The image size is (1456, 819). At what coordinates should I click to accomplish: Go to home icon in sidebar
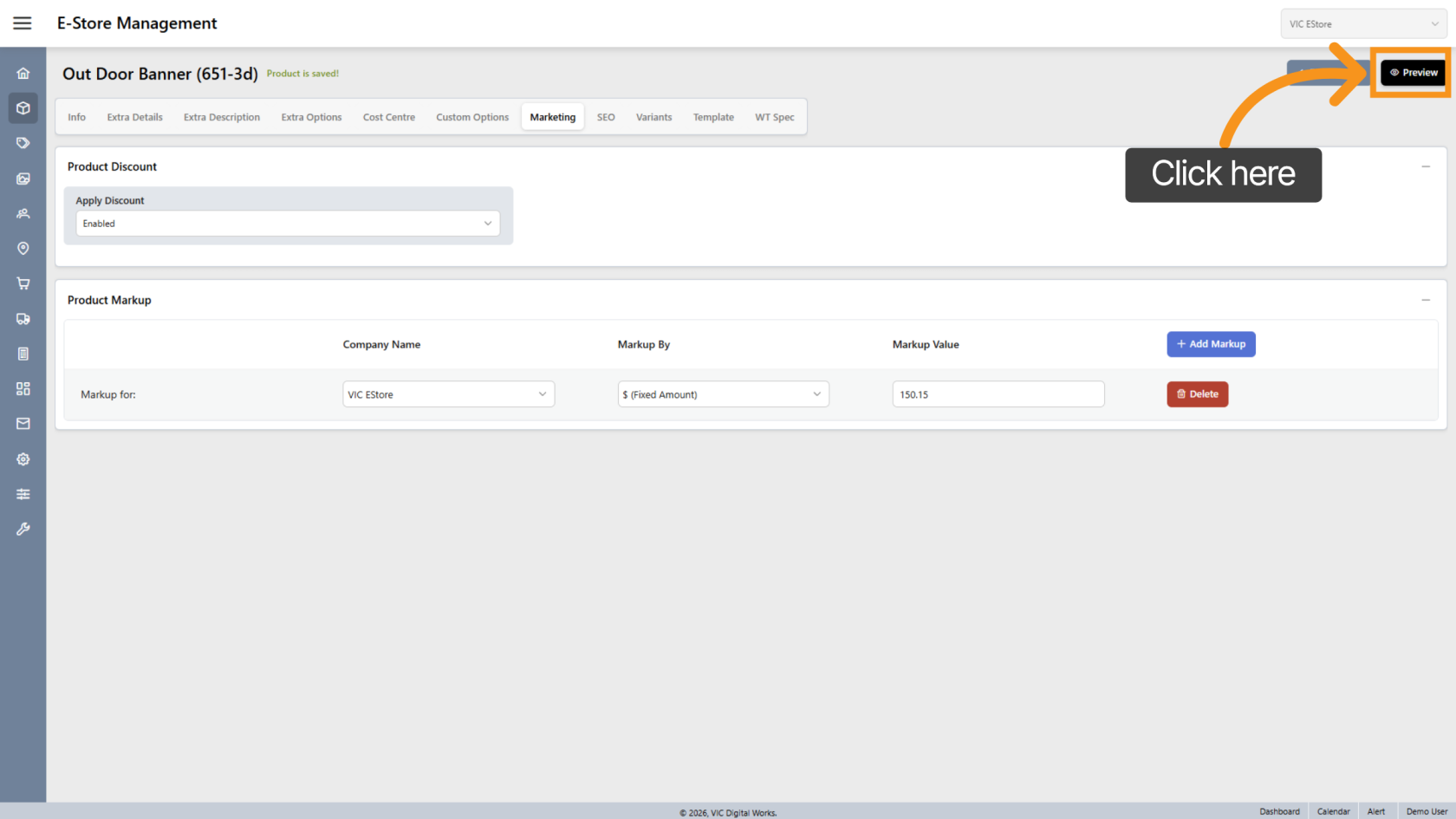23,74
